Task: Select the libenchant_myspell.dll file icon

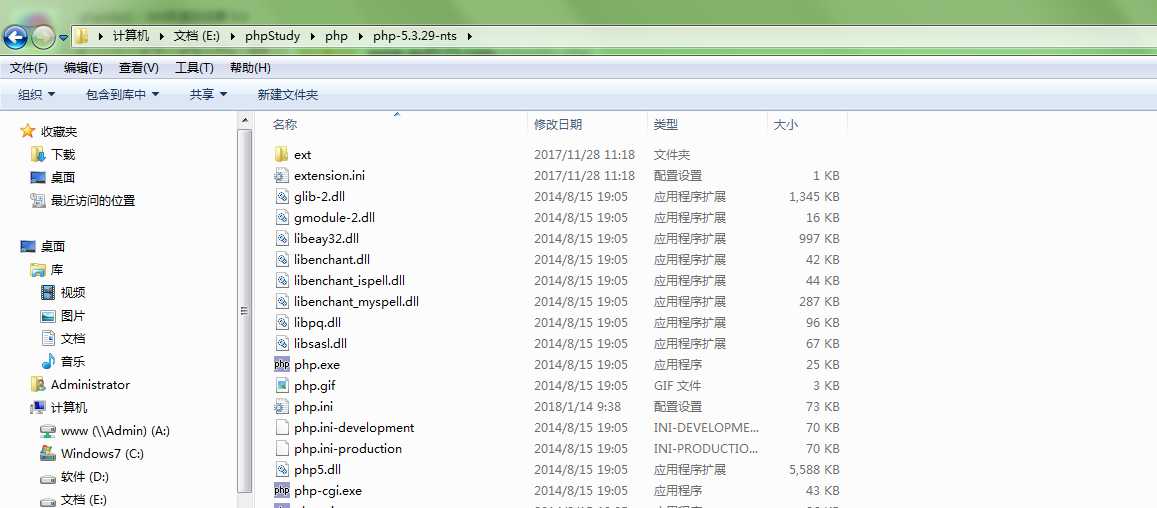Action: pyautogui.click(x=281, y=301)
